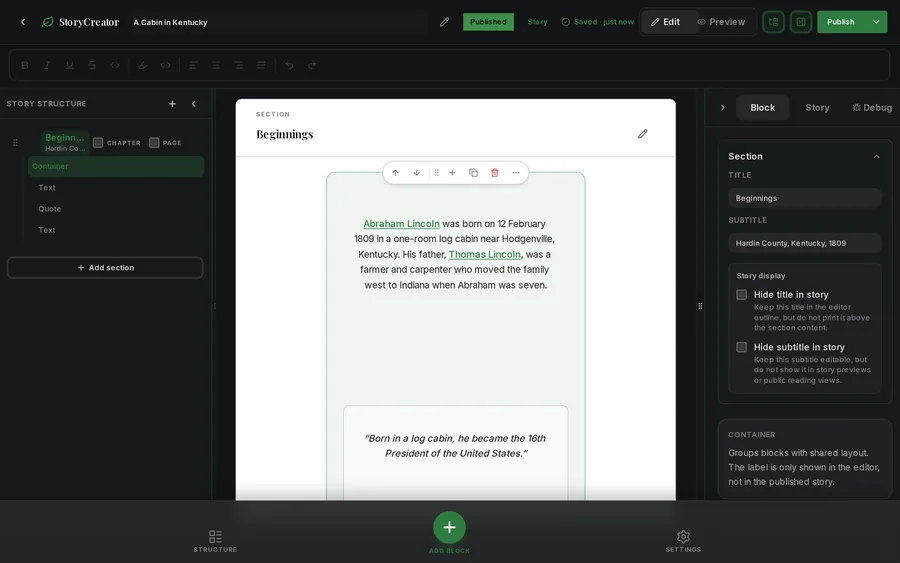Screen dimensions: 900x563
Task: Click the Publish button
Action: (841, 22)
